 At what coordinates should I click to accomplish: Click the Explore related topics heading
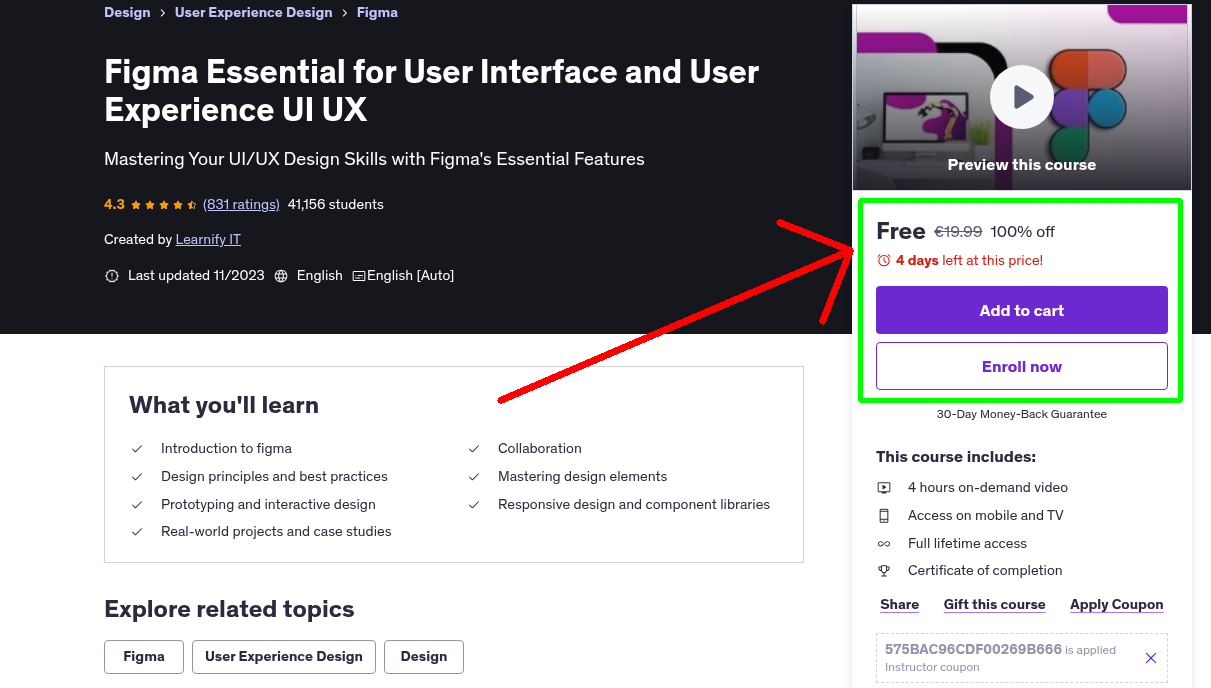pyautogui.click(x=229, y=609)
